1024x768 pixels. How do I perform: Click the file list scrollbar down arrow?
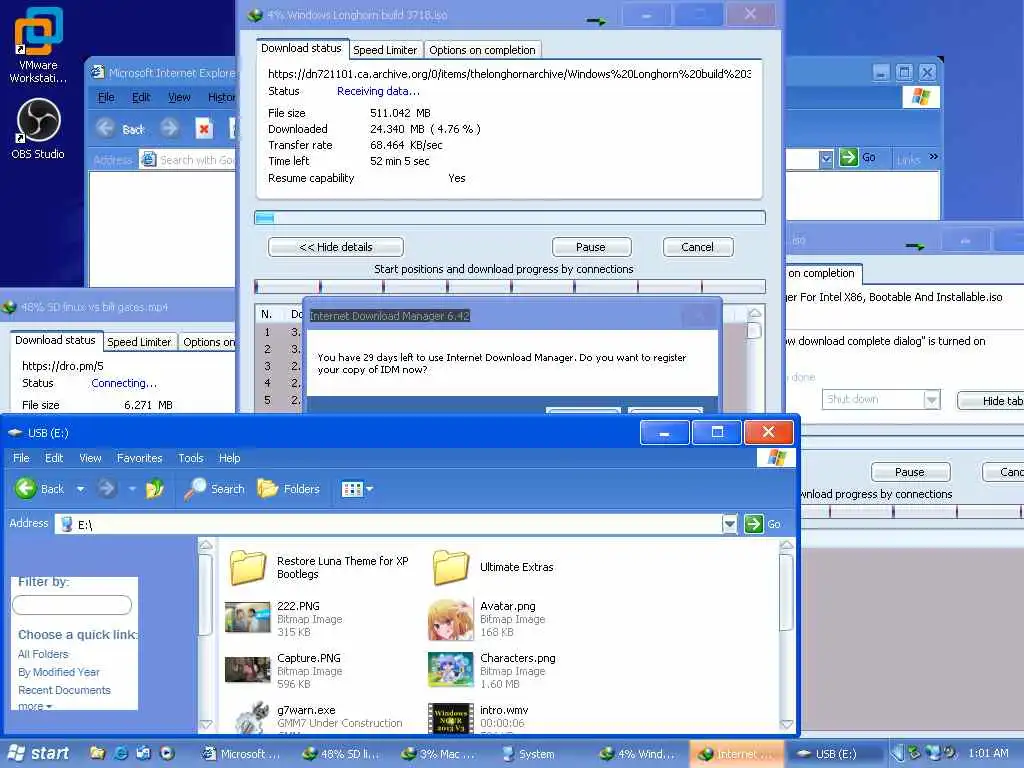(x=787, y=724)
